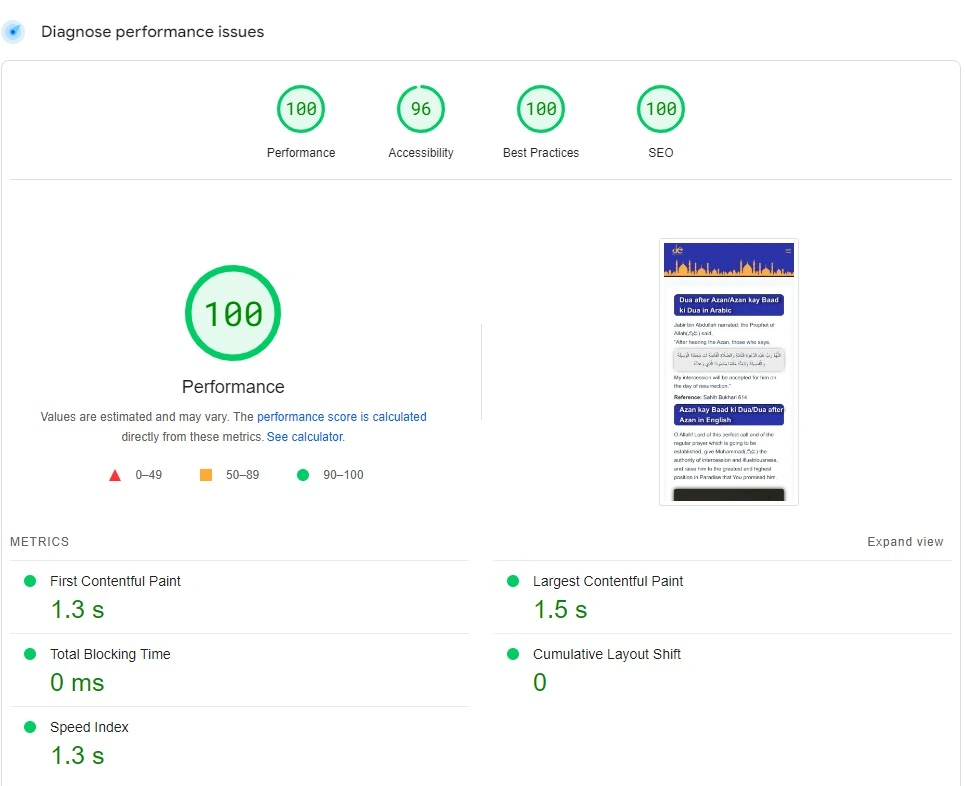
Task: Click the 'Best Practices' label
Action: point(541,153)
